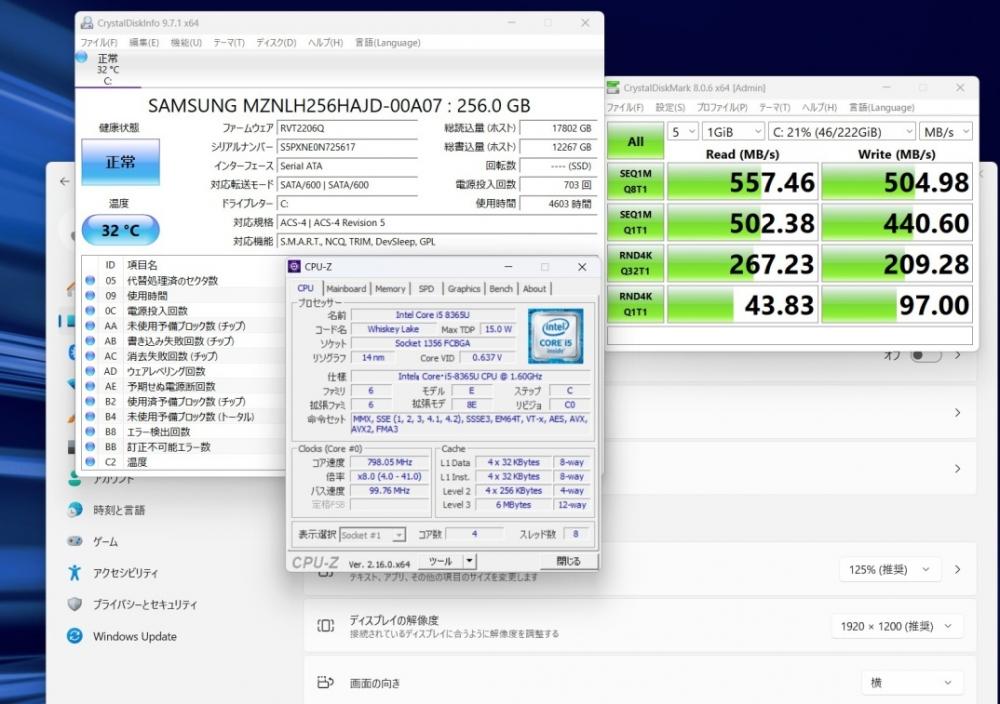Open the 横 orientation dropdown
Image resolution: width=1000 pixels, height=704 pixels.
point(911,682)
